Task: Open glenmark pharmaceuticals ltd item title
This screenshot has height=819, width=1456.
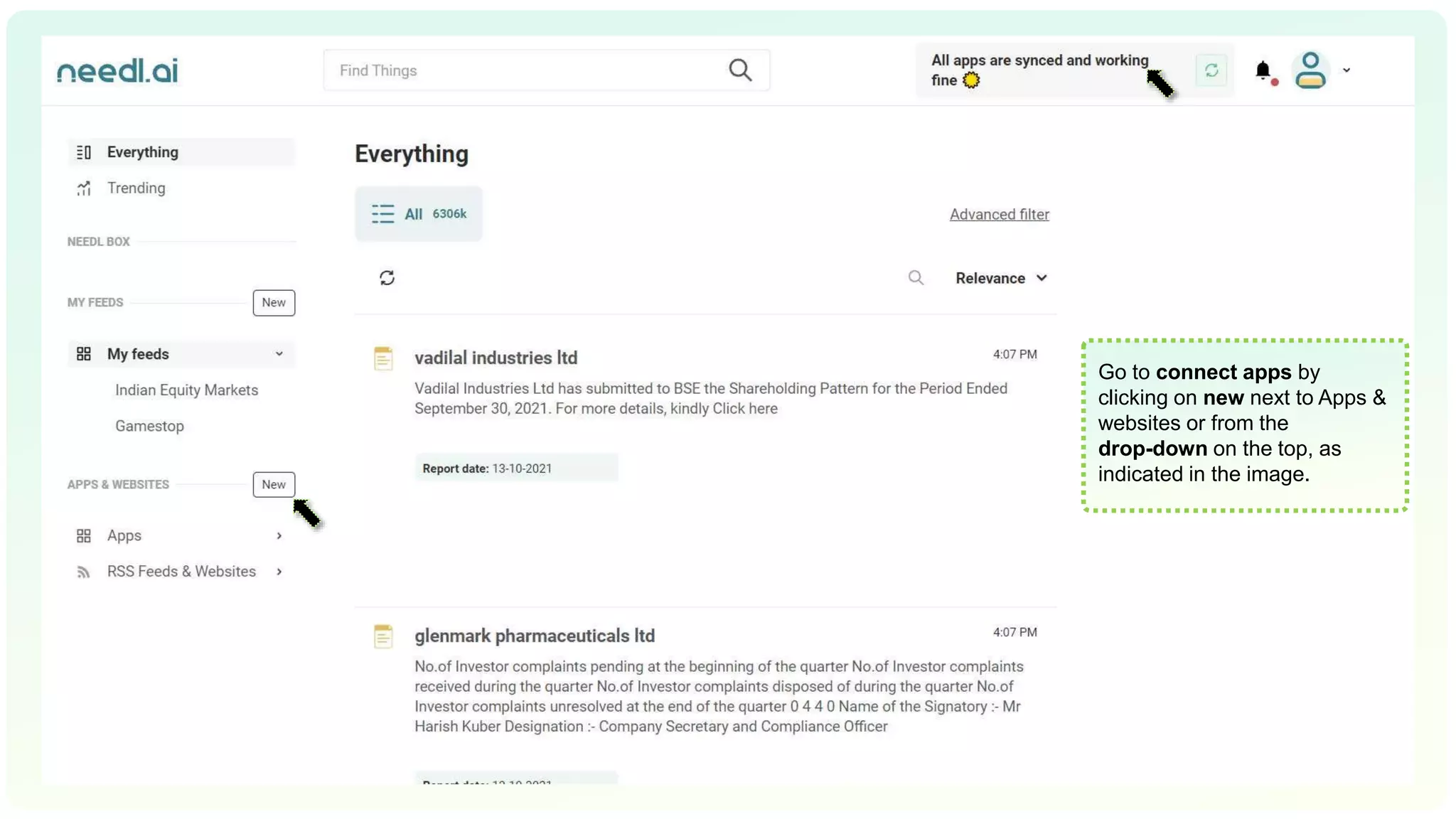Action: (x=535, y=636)
